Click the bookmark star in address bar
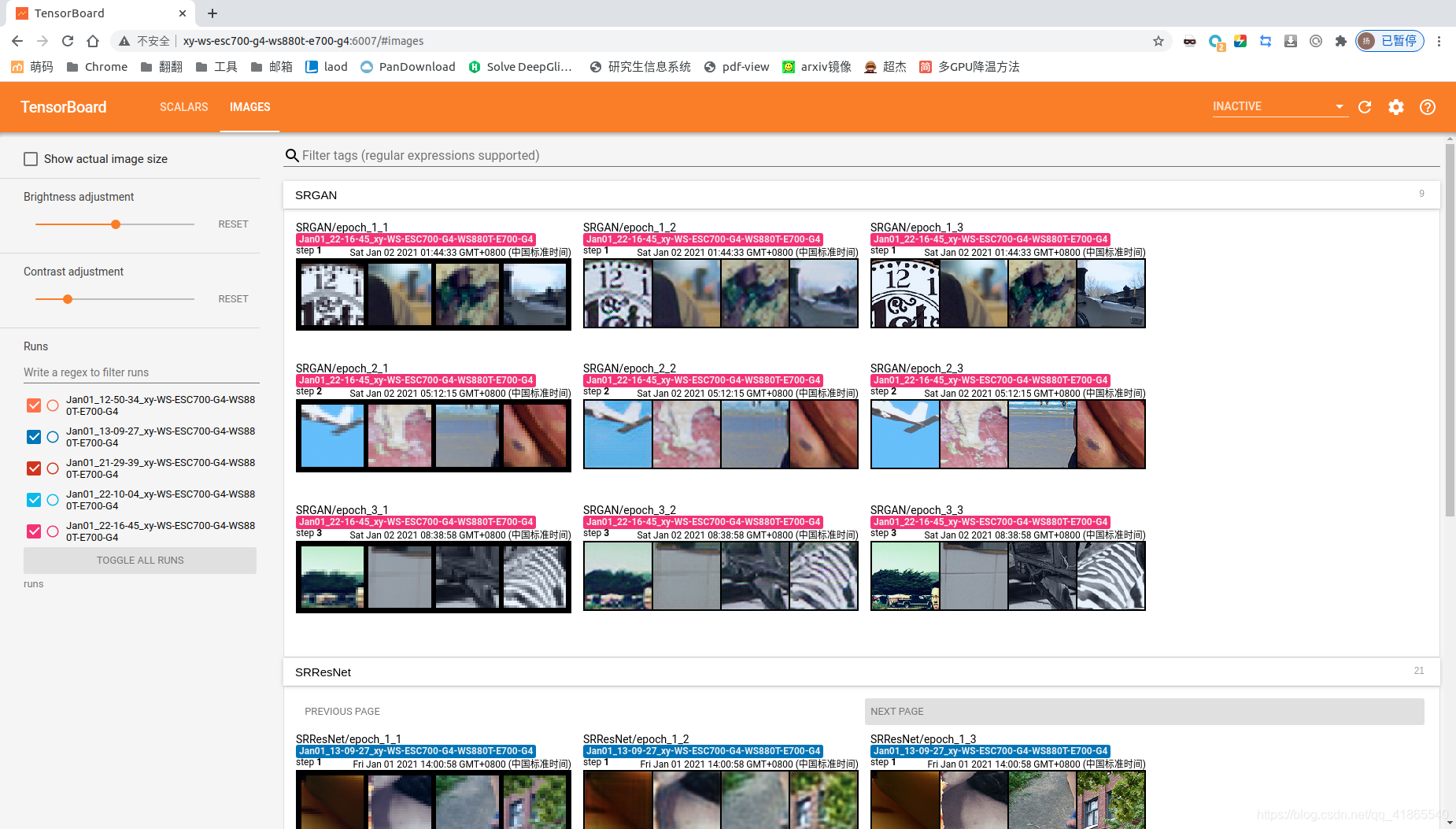 [1158, 40]
